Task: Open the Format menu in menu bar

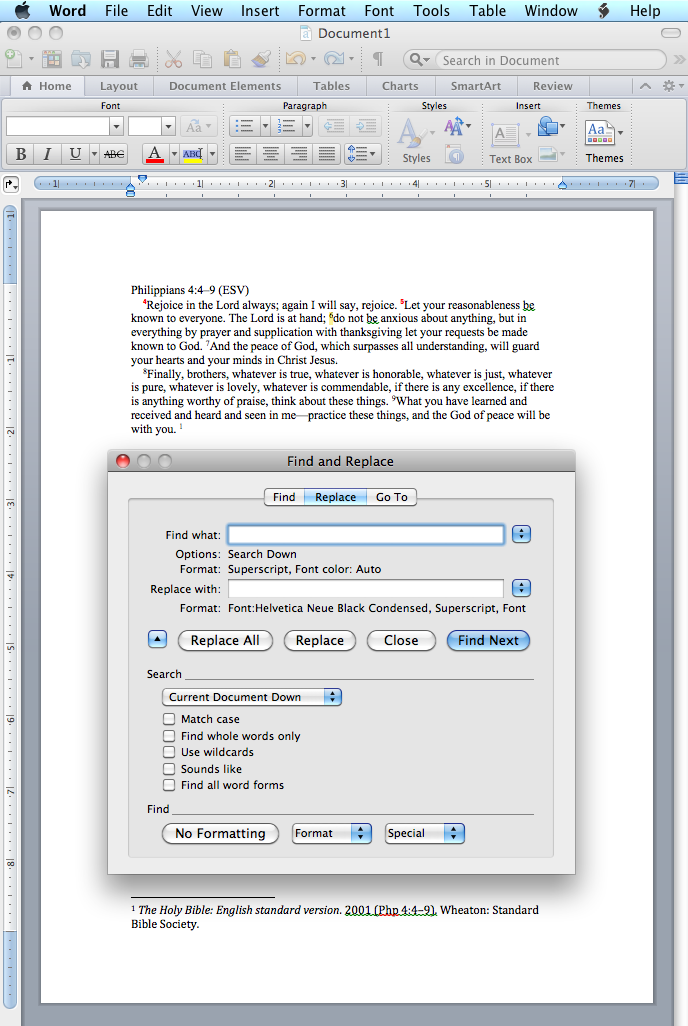Action: [x=321, y=10]
